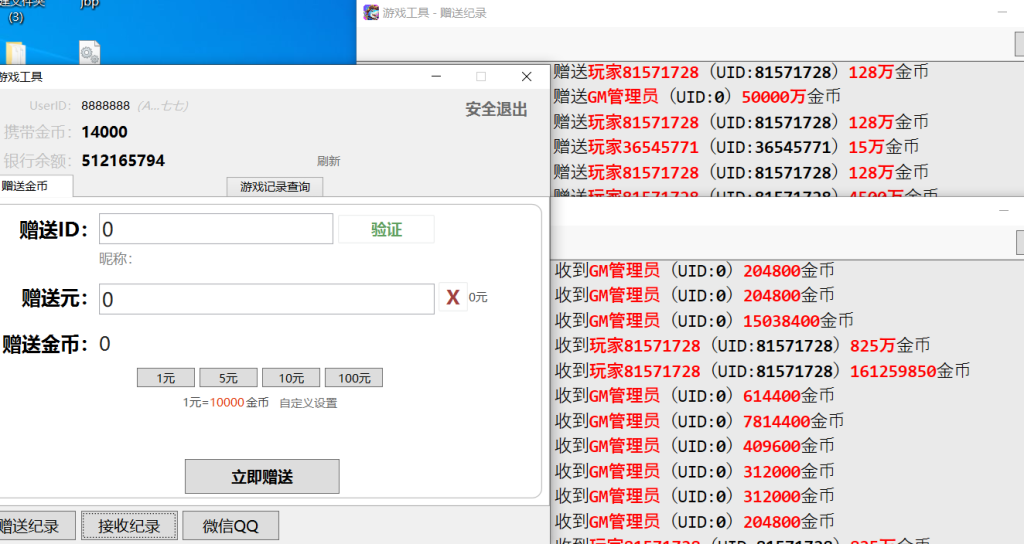Click 立即赠送 to send the gift

click(262, 477)
